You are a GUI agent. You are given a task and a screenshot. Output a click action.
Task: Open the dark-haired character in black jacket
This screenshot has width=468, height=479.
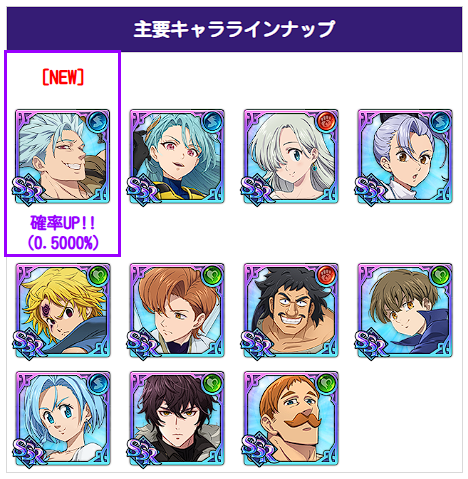[x=177, y=418]
